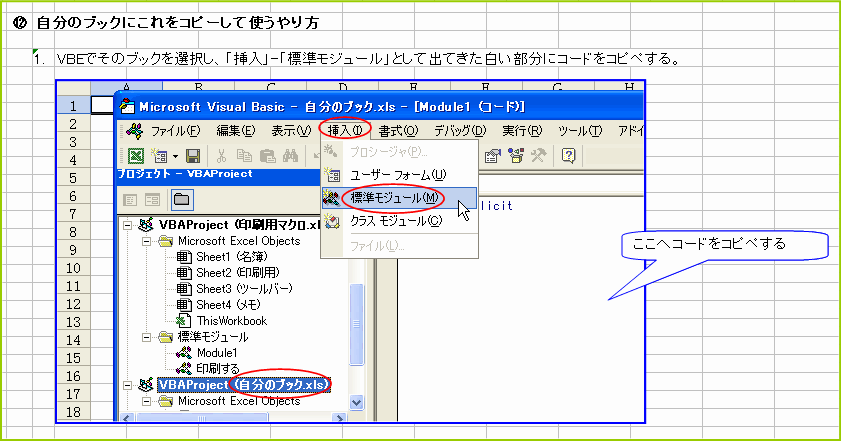Select row header 10 in Excel sheet

[73, 268]
